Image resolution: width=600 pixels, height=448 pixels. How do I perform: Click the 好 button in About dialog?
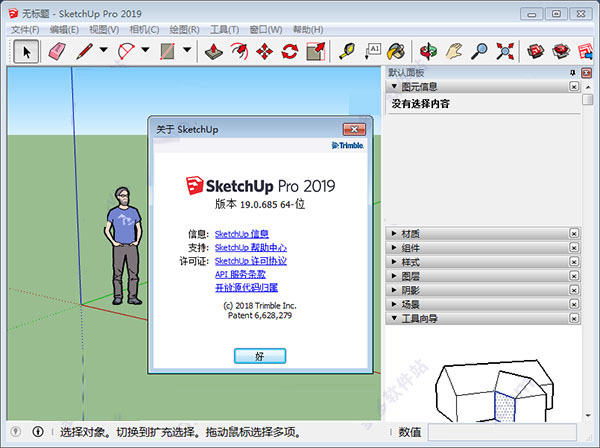click(260, 356)
